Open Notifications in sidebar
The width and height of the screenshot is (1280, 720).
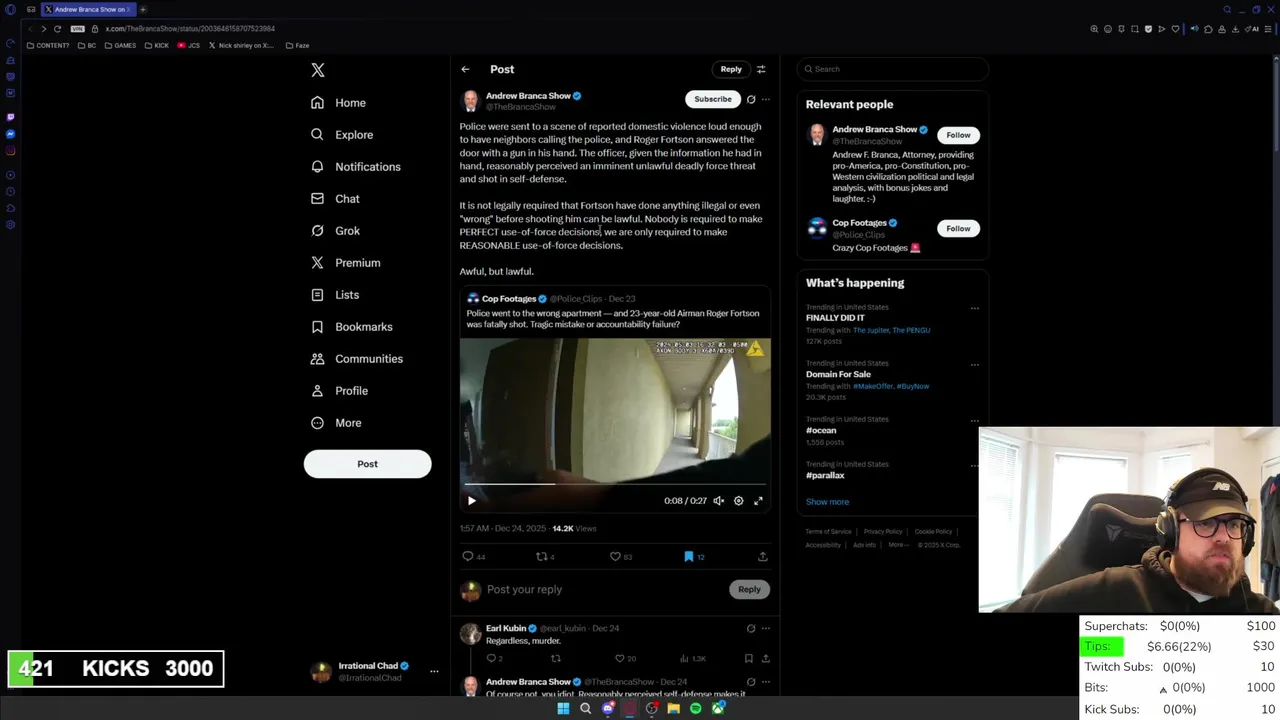tap(355, 167)
